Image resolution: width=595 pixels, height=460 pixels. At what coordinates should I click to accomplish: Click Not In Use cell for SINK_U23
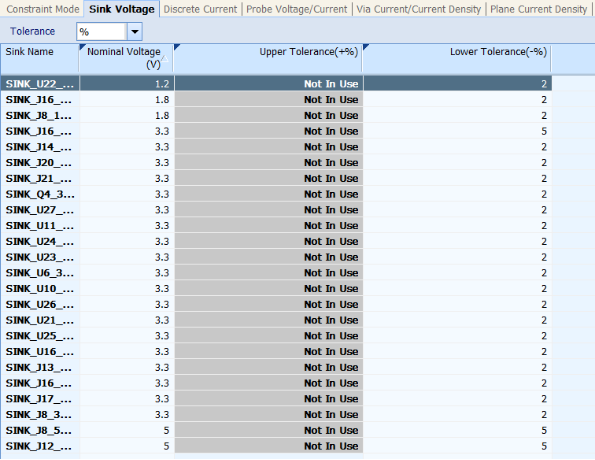[x=269, y=257]
